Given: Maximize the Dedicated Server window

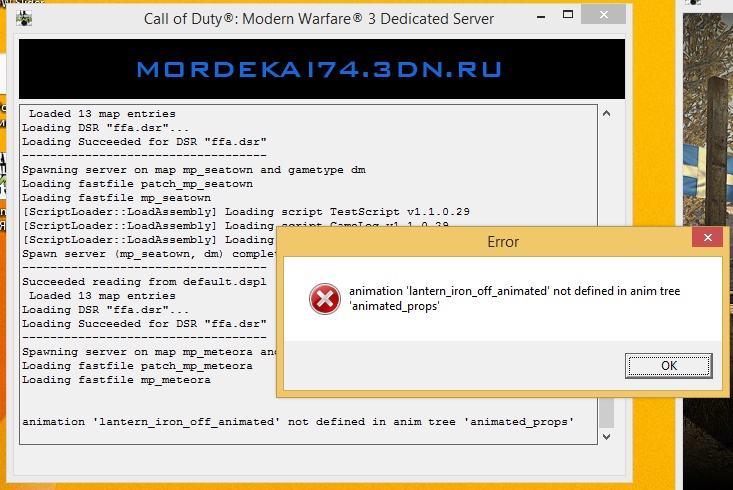Looking at the screenshot, I should (x=568, y=14).
